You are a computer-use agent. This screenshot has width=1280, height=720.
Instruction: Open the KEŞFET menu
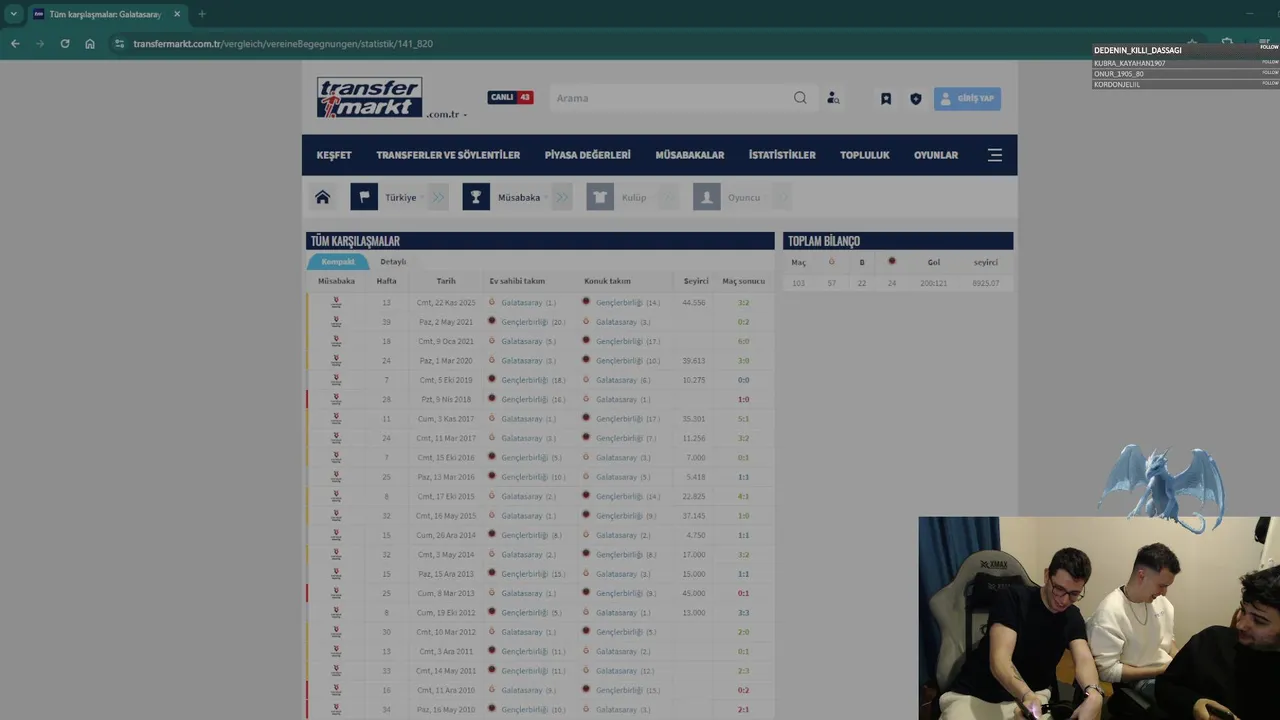[334, 155]
